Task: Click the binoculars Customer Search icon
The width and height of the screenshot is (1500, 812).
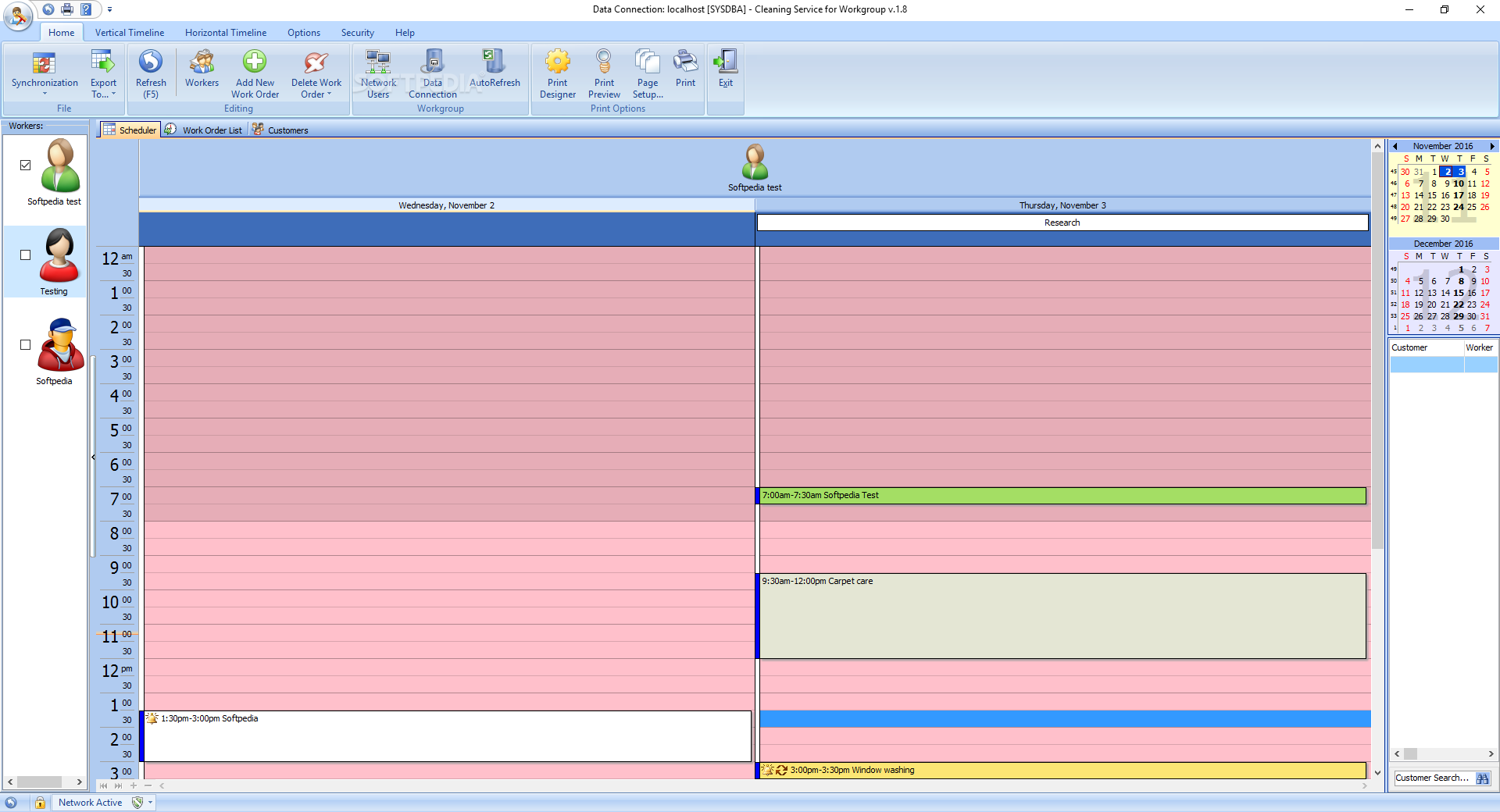Action: pos(1483,778)
